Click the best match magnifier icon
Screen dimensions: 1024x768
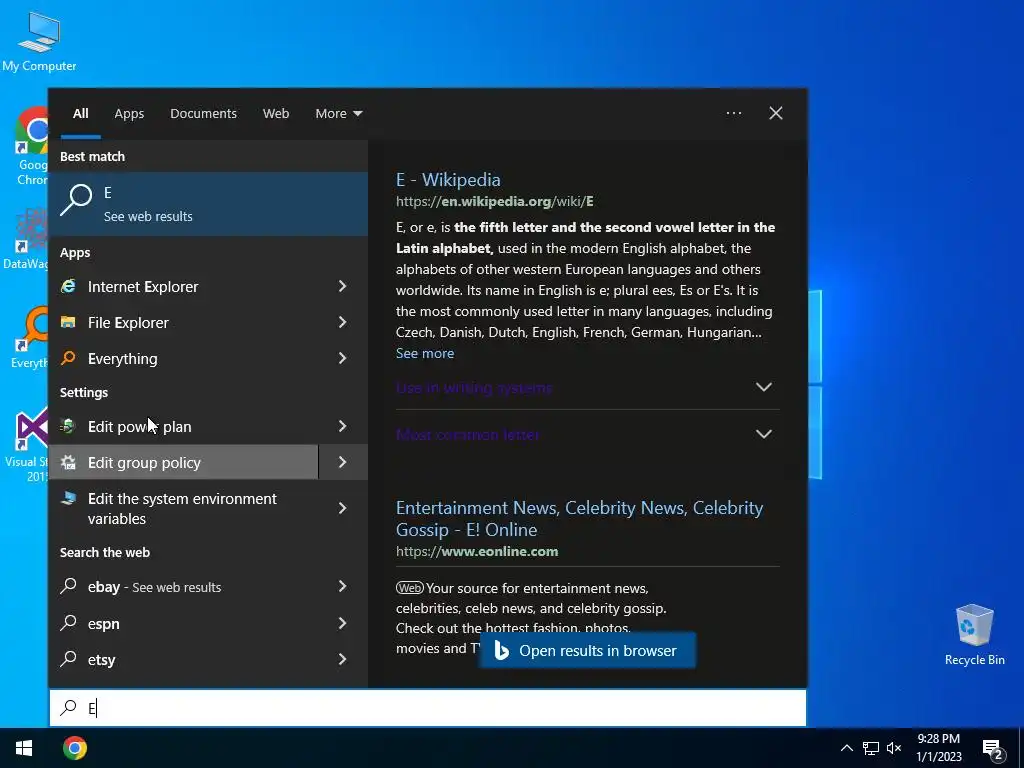click(x=76, y=200)
